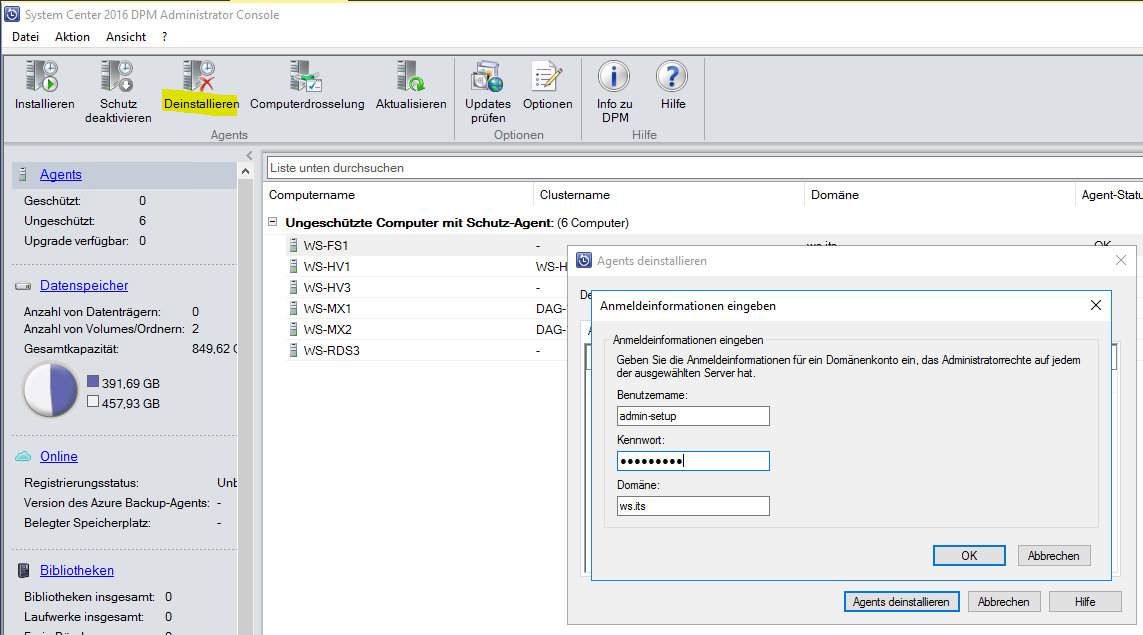Click the WS-RDS3 server icon
The image size is (1143, 635).
point(293,351)
